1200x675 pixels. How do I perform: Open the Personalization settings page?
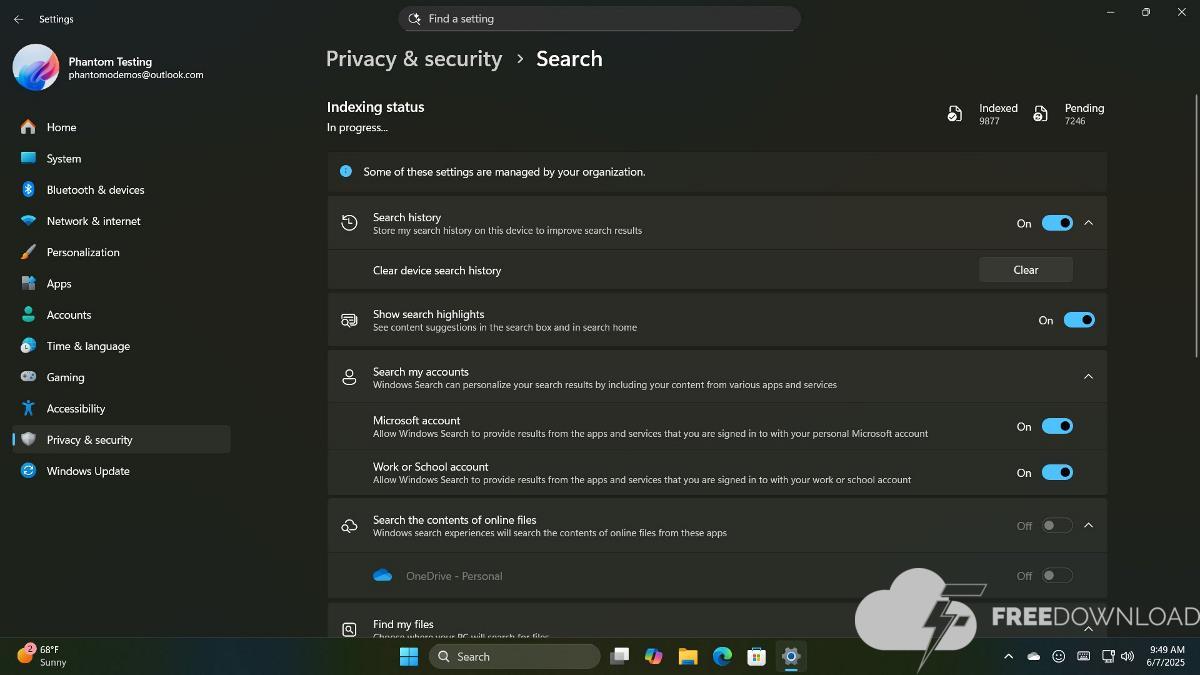82,252
